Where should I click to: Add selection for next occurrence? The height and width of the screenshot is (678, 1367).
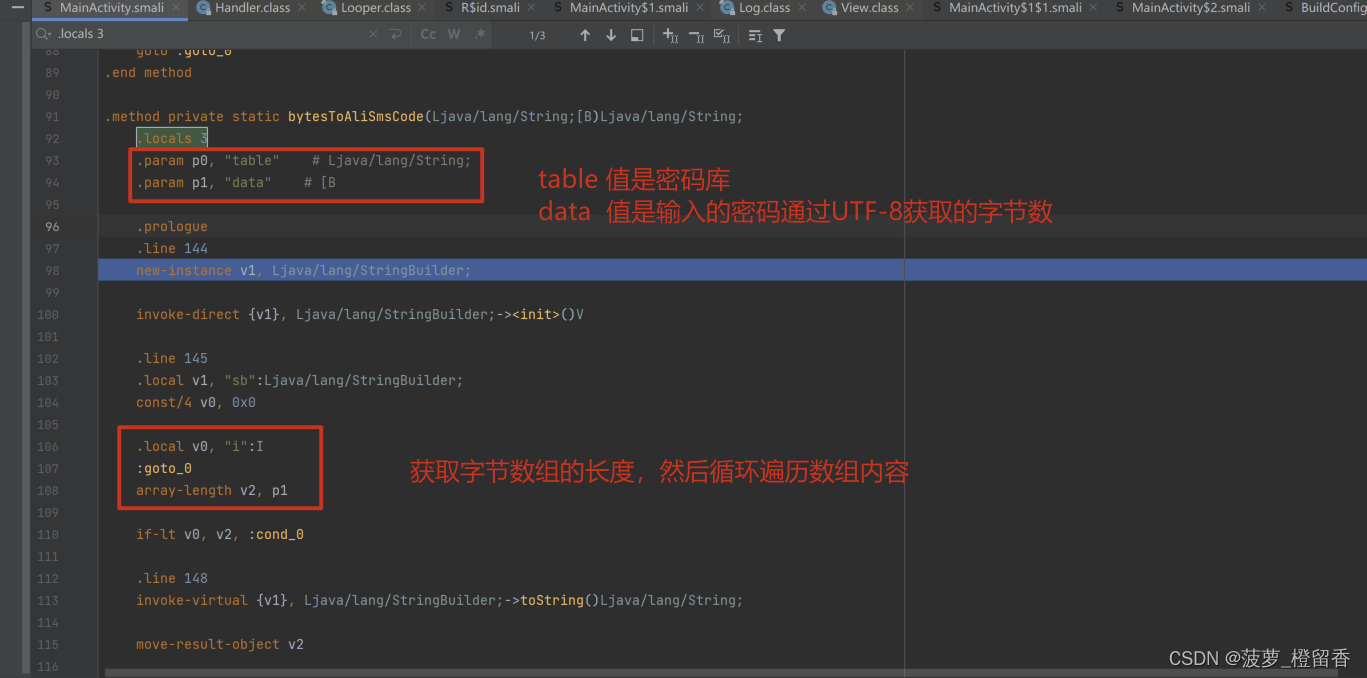click(x=670, y=35)
